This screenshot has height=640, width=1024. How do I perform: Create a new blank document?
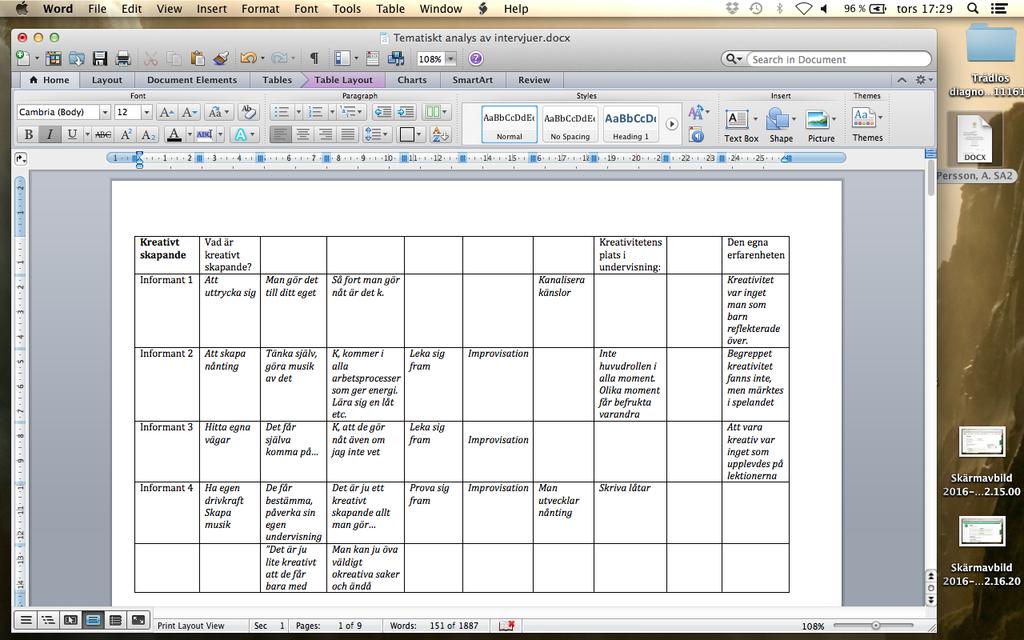tap(22, 59)
